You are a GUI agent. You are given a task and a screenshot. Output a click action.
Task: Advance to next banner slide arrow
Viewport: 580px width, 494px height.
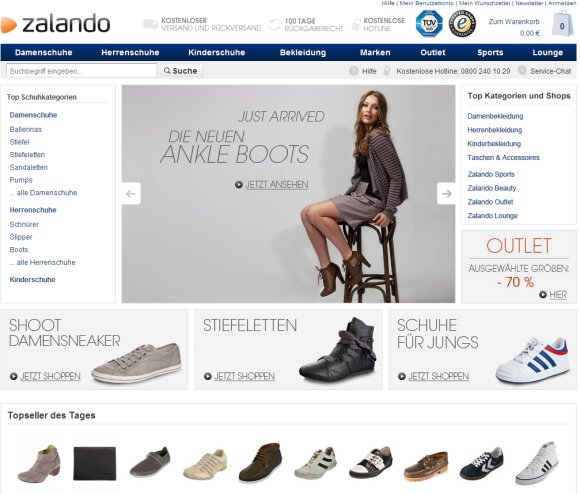446,193
